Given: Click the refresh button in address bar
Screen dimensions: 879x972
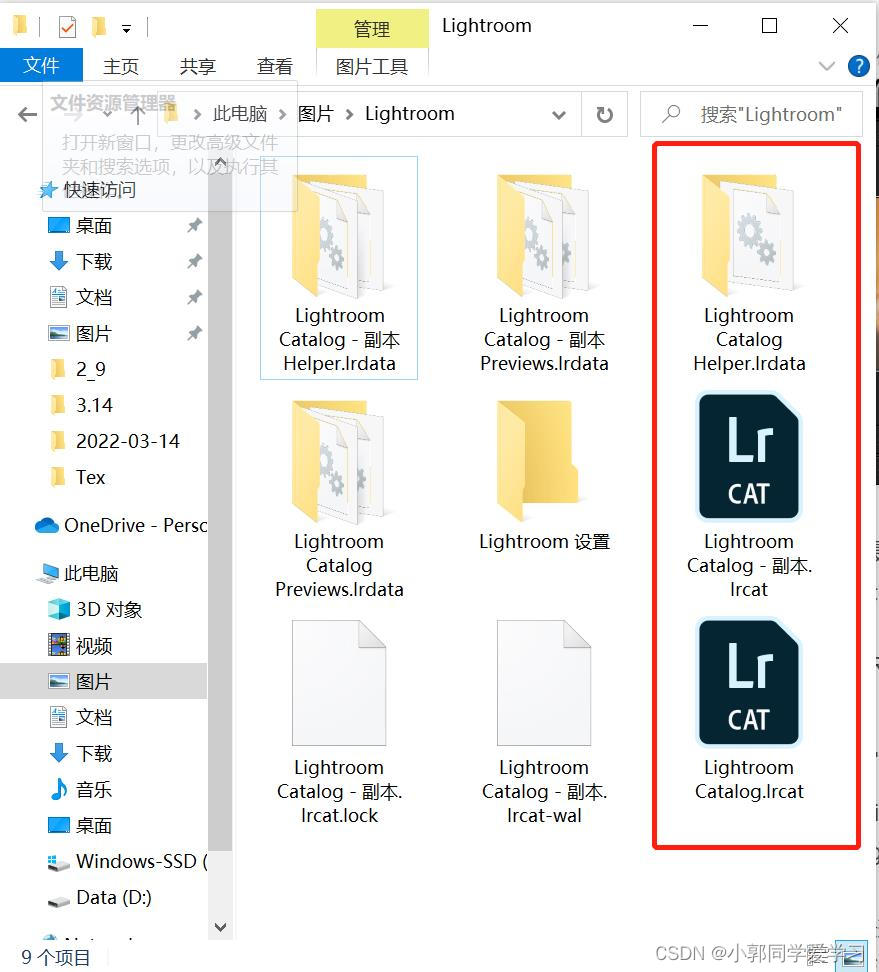Looking at the screenshot, I should [604, 115].
